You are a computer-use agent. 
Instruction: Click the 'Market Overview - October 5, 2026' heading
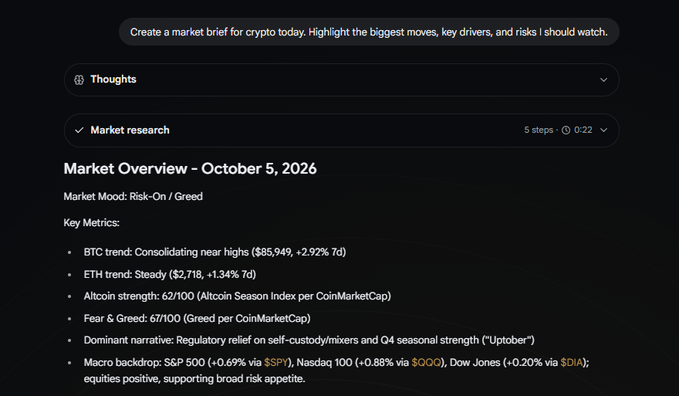coord(190,169)
